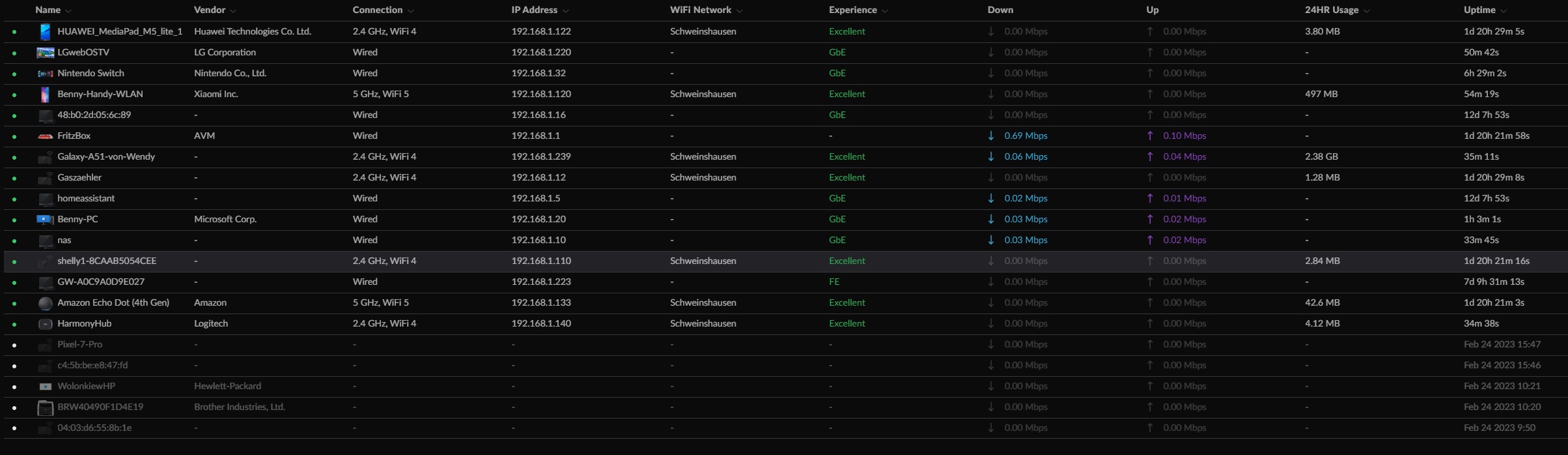Sort by Vendor column header
The image size is (1568, 455).
[x=215, y=10]
